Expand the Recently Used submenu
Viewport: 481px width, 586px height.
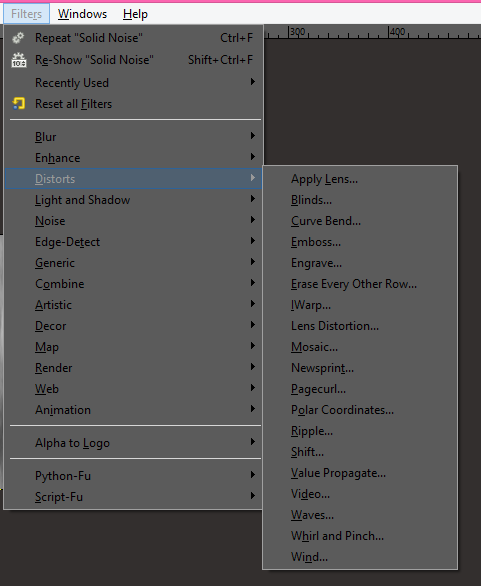(x=133, y=83)
